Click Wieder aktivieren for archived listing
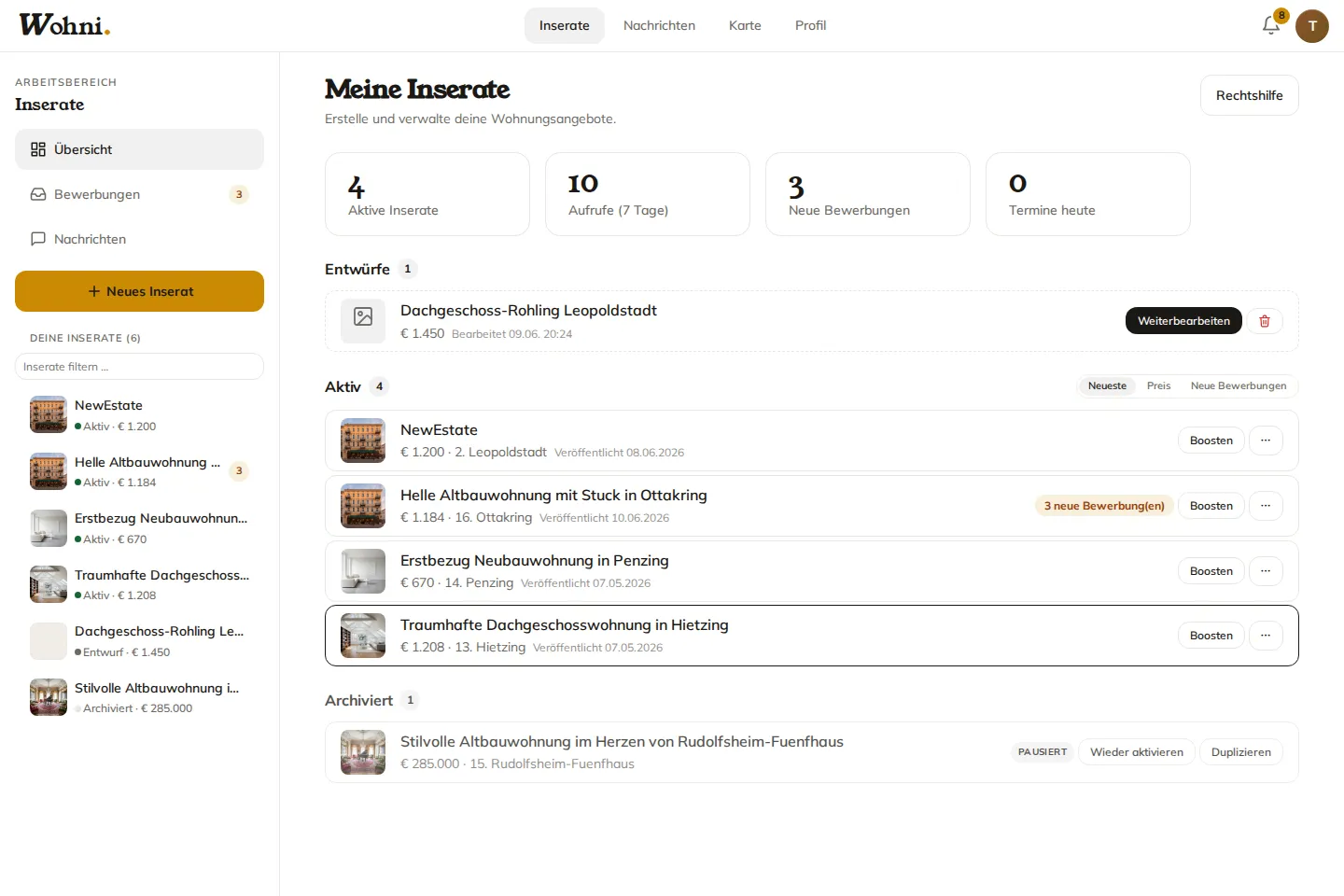The image size is (1344, 896). 1137,752
